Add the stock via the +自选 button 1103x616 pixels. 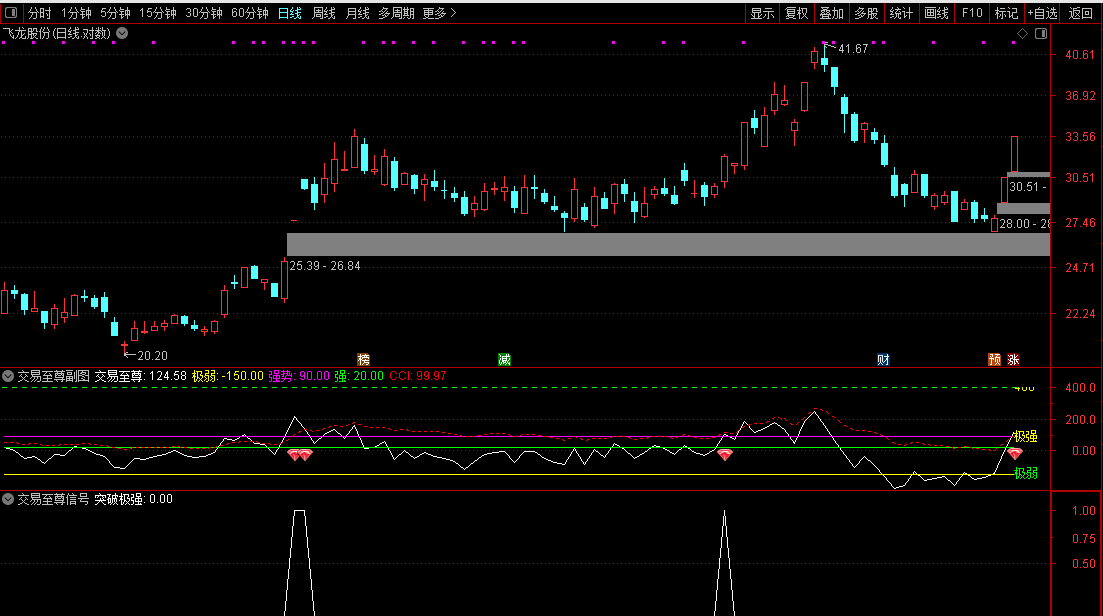[x=1042, y=13]
